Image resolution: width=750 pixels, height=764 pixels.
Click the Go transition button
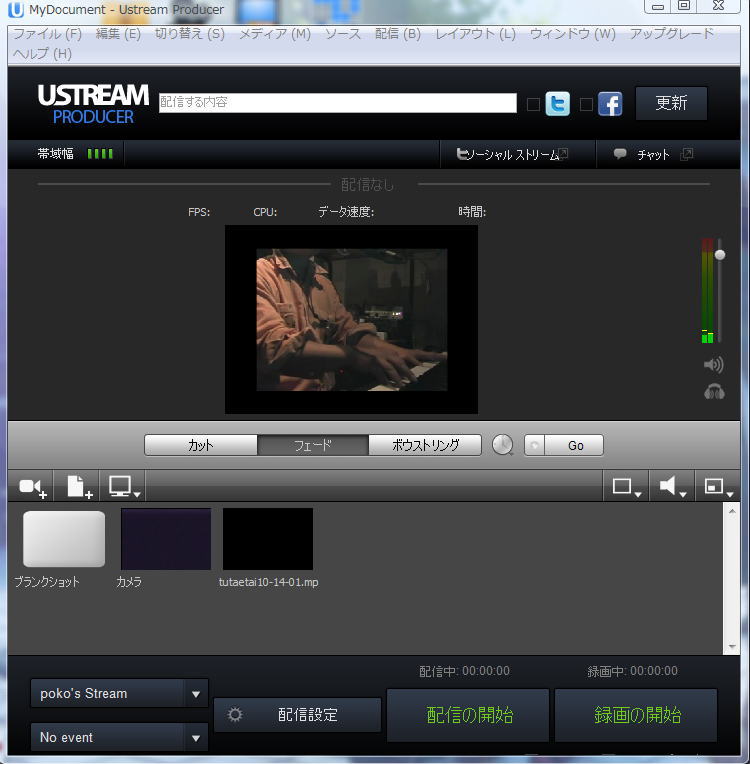pyautogui.click(x=575, y=445)
